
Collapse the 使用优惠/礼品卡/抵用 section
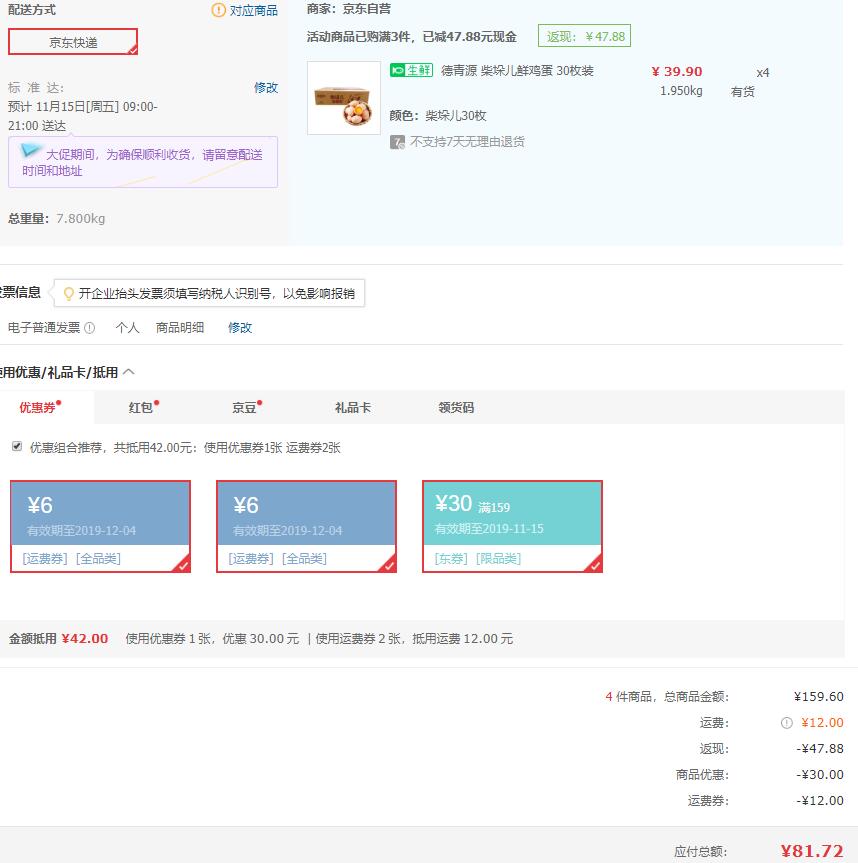click(128, 372)
